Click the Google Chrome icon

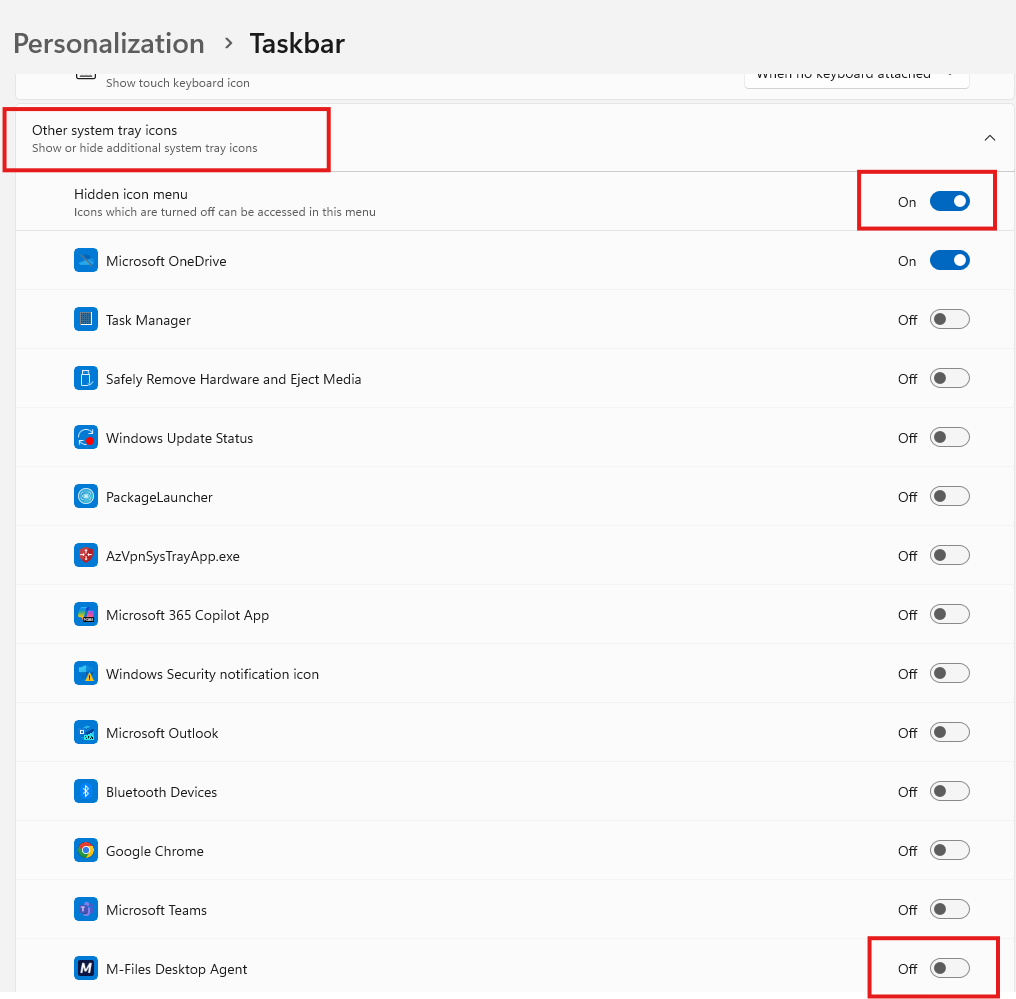86,850
